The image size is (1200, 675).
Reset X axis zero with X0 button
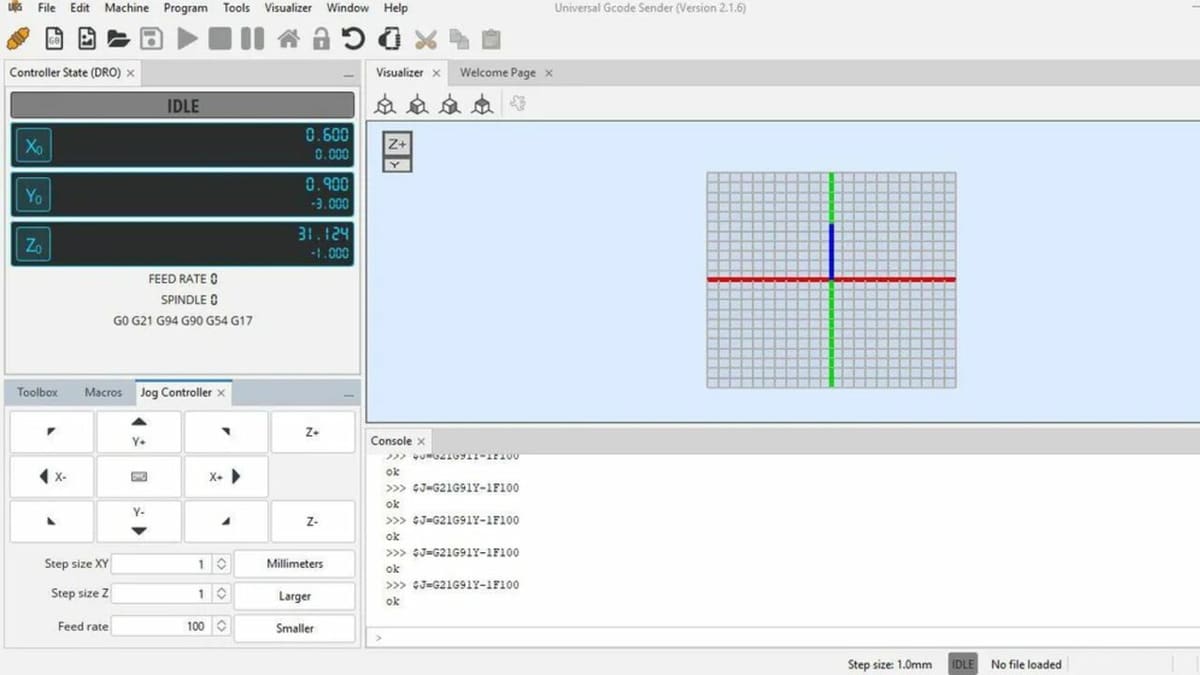pos(33,146)
